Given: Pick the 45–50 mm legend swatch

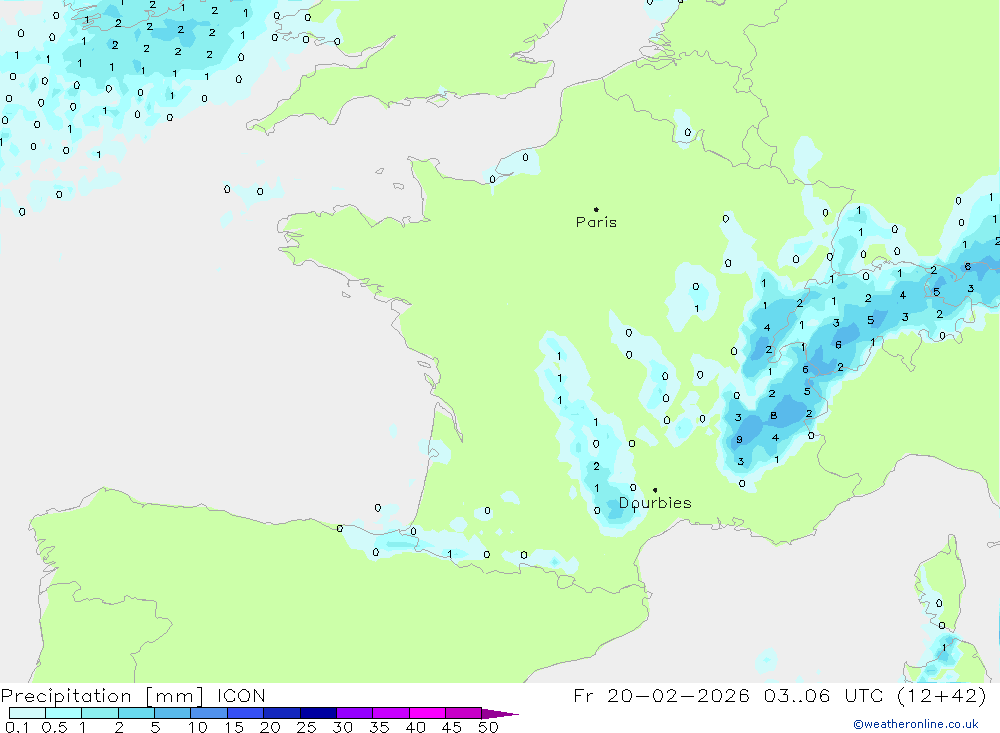Looking at the screenshot, I should point(463,713).
